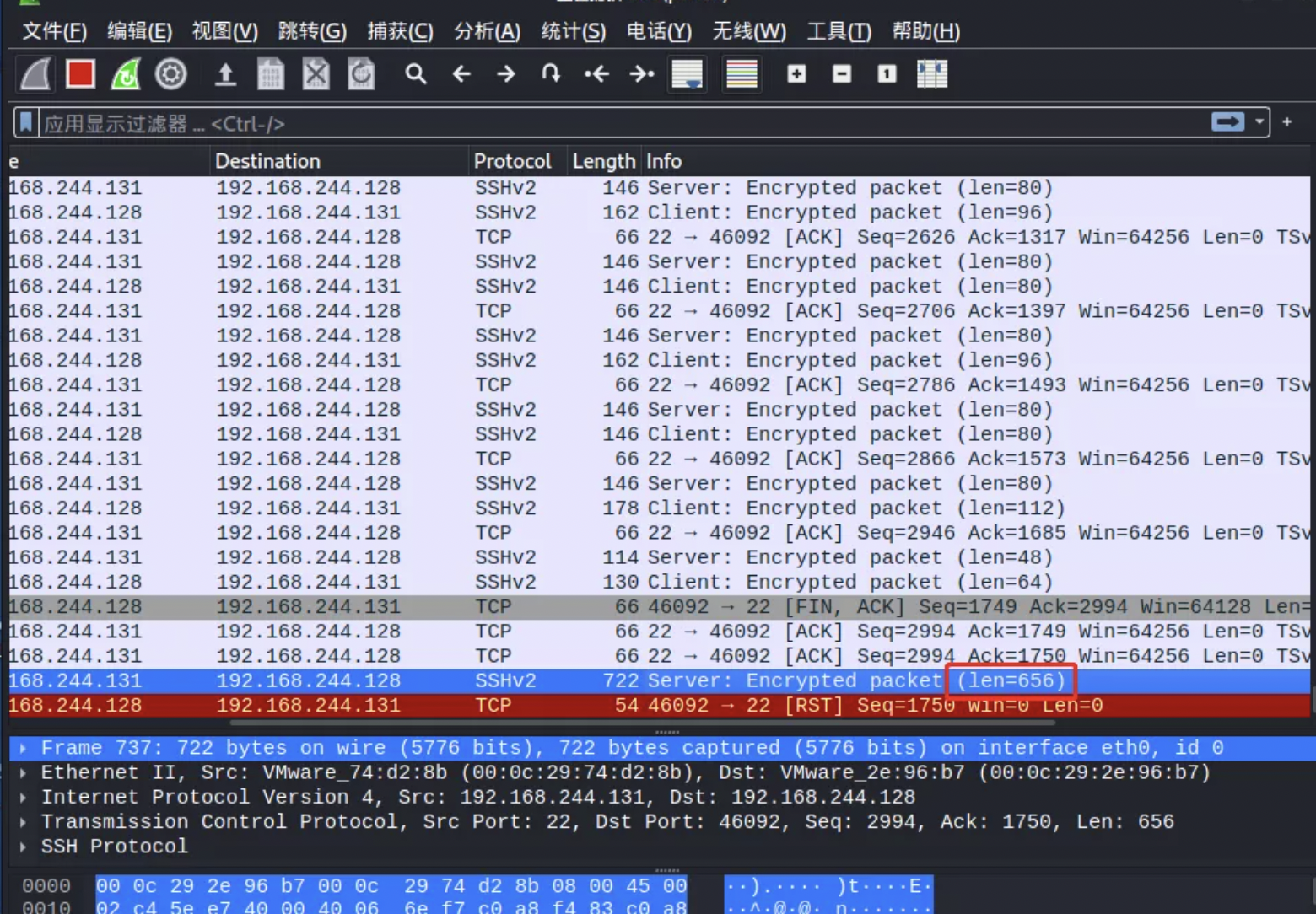Sort by the Destination column header

[x=338, y=161]
